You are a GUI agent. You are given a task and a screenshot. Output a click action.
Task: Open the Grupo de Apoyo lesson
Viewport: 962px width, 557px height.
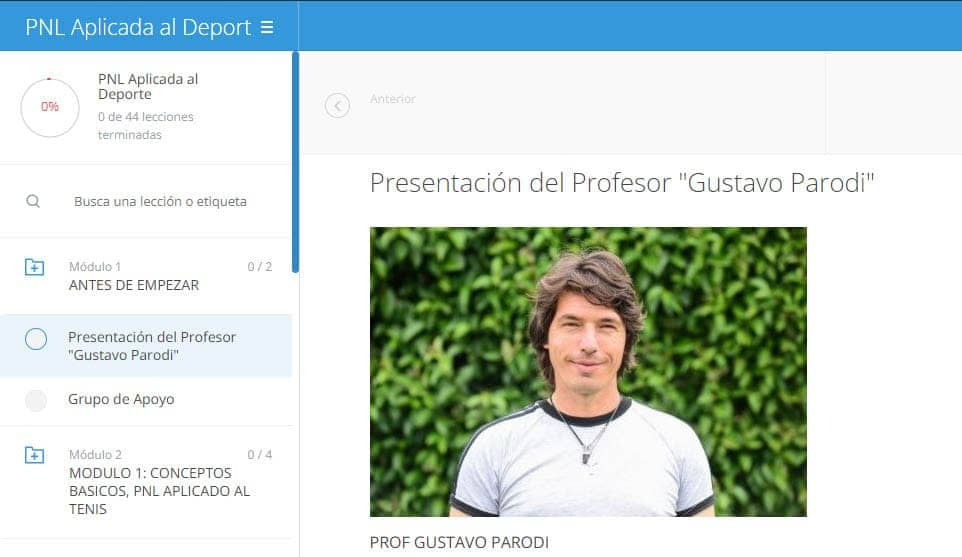click(x=121, y=399)
